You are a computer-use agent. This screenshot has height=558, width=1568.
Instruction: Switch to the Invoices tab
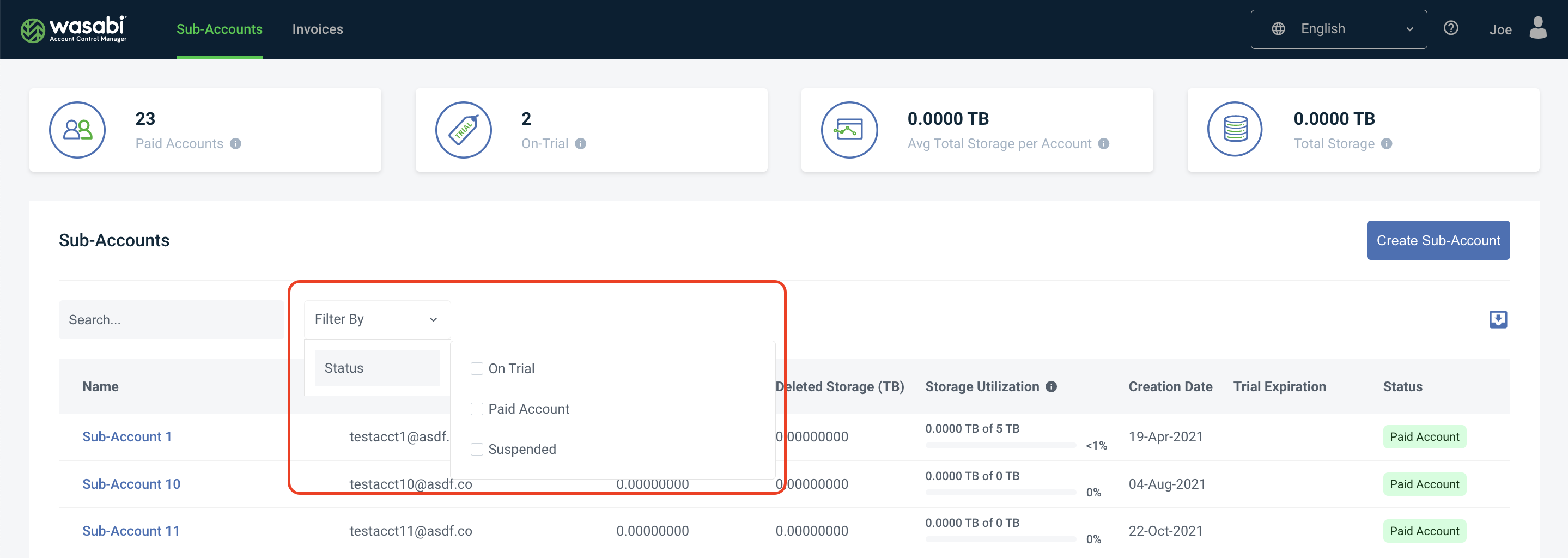[x=317, y=29]
